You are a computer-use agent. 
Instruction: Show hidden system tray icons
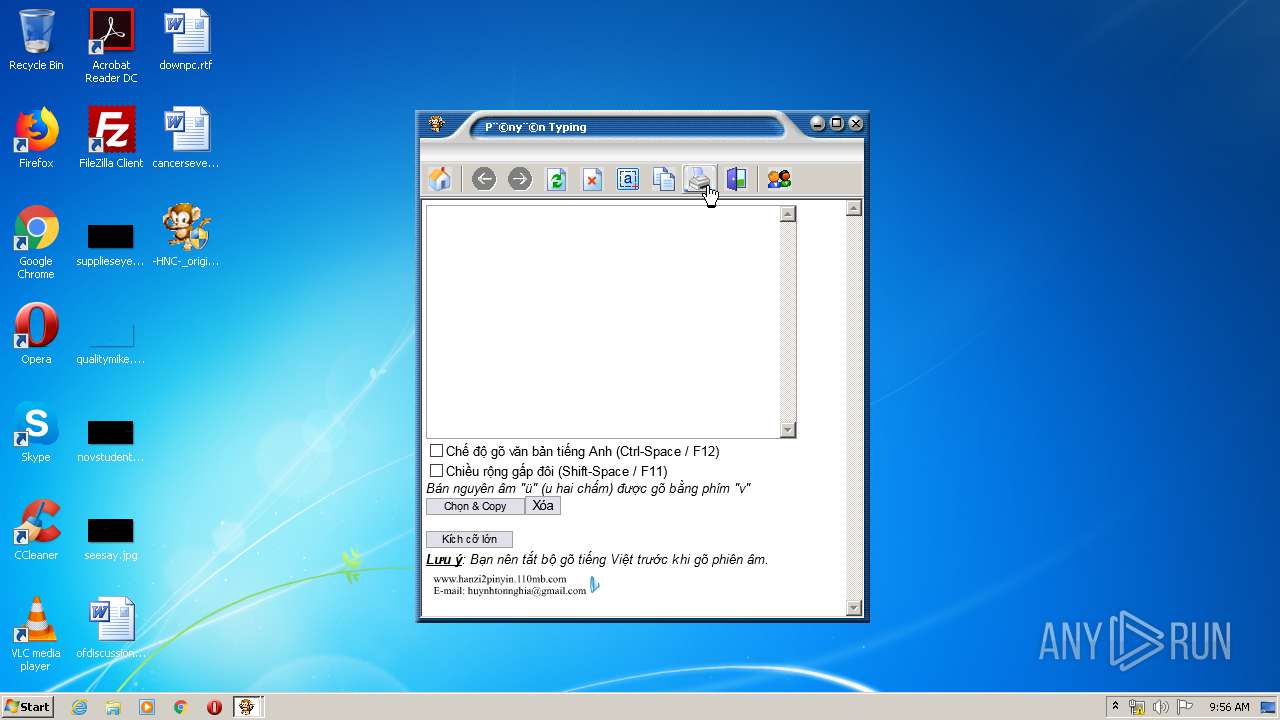(1116, 707)
